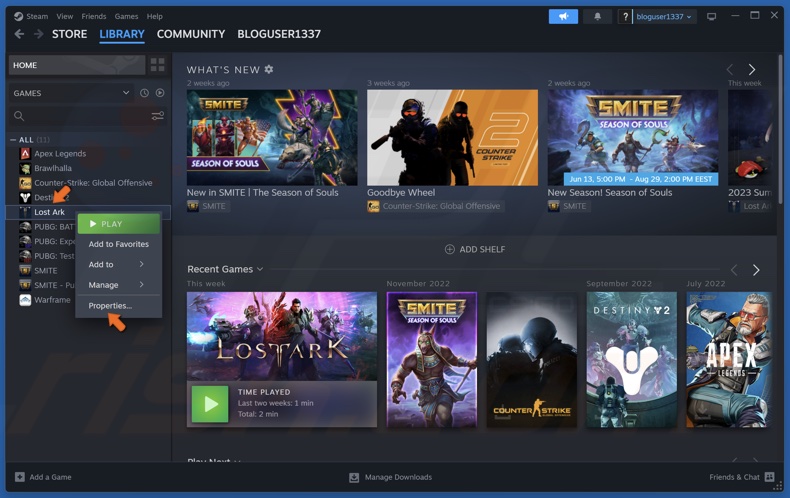The width and height of the screenshot is (790, 498).
Task: Switch to Big Picture mode monitor icon
Action: (711, 17)
